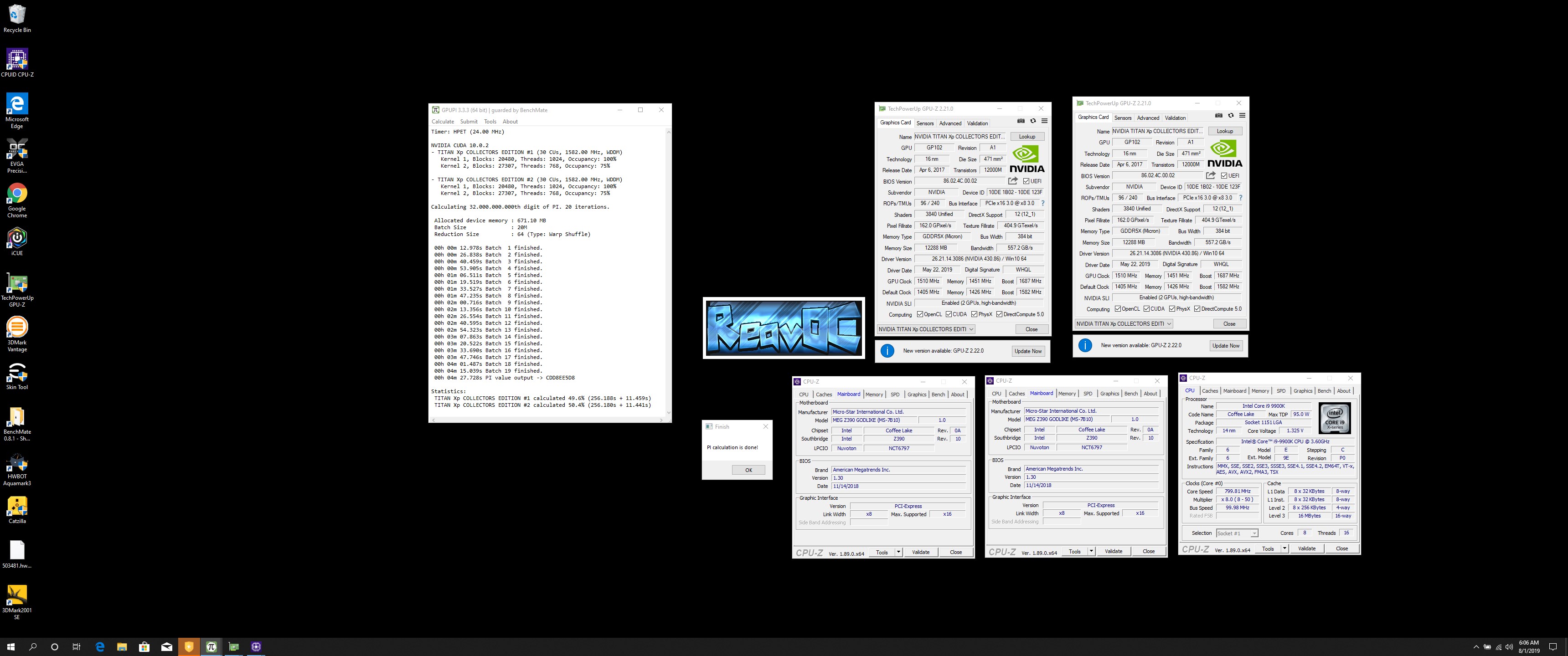
Task: Toggle CUDA checkbox in left GPU-Z window
Action: [949, 315]
